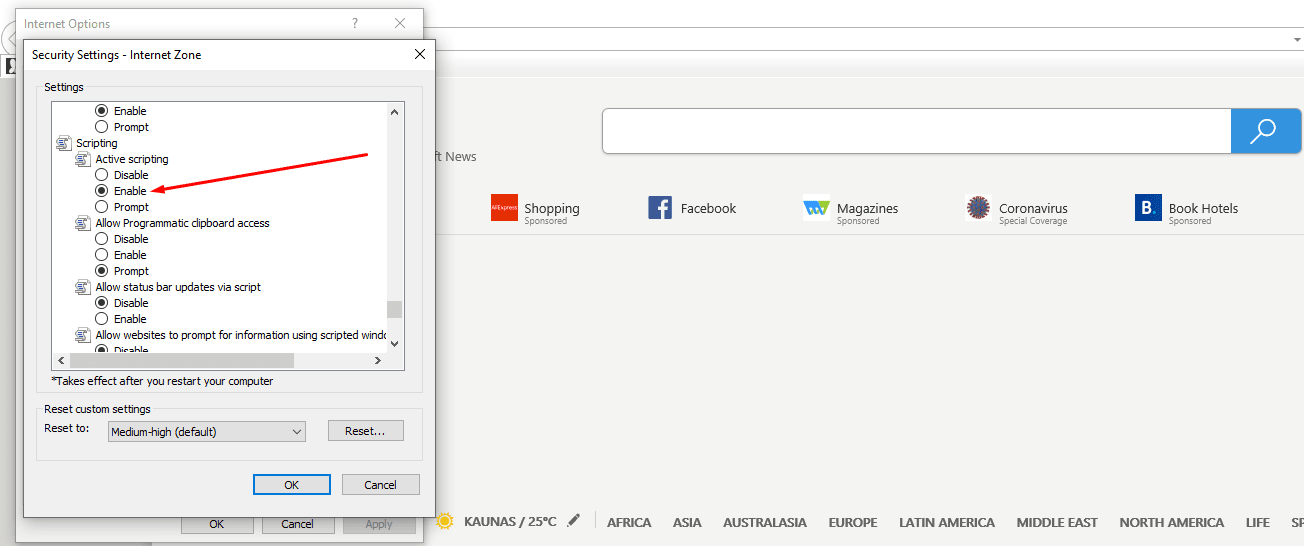Click the horizontal scrollbar in settings list
The height and width of the screenshot is (546, 1304).
(x=180, y=360)
